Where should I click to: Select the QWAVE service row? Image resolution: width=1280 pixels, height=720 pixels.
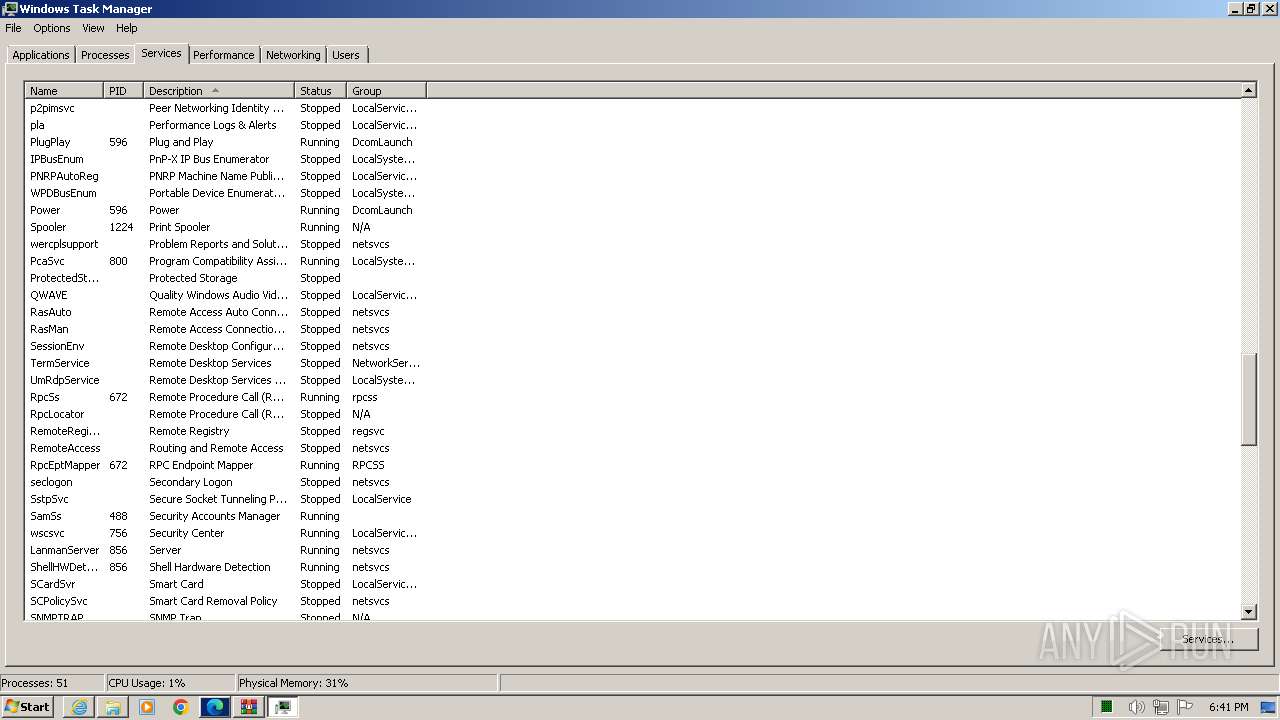pyautogui.click(x=226, y=295)
